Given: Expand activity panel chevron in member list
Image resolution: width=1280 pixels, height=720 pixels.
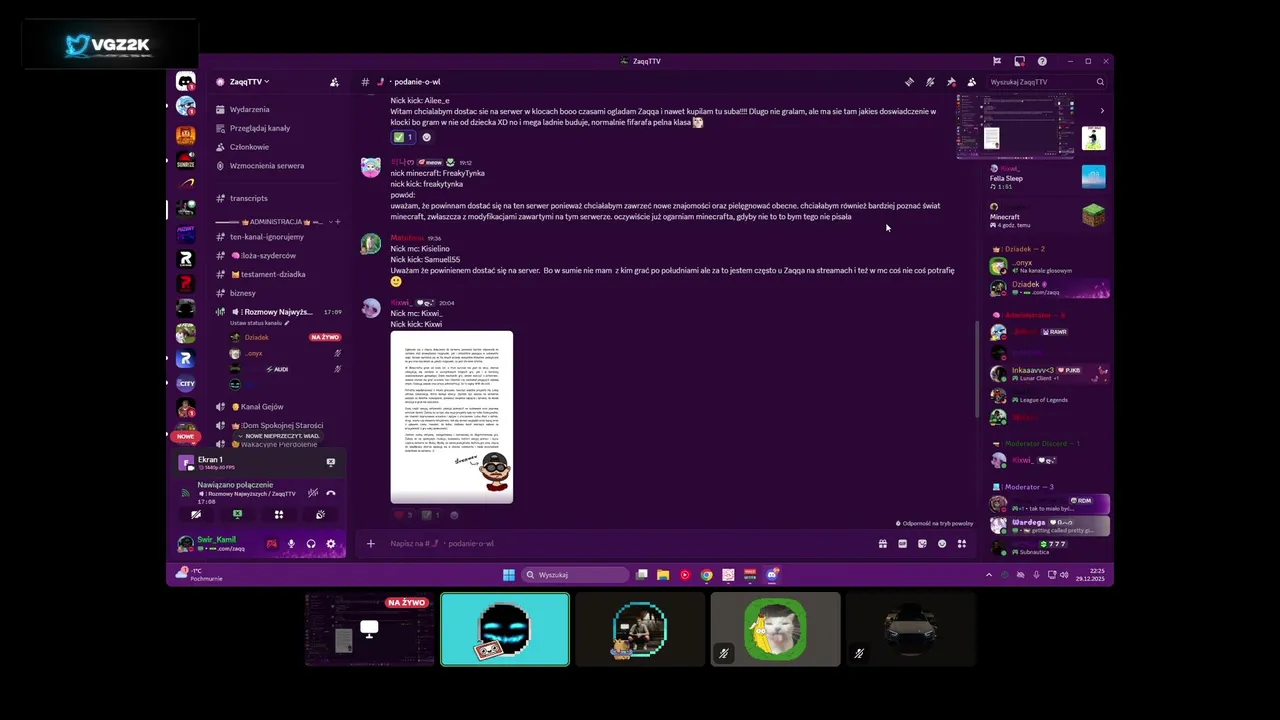Looking at the screenshot, I should click(1102, 111).
